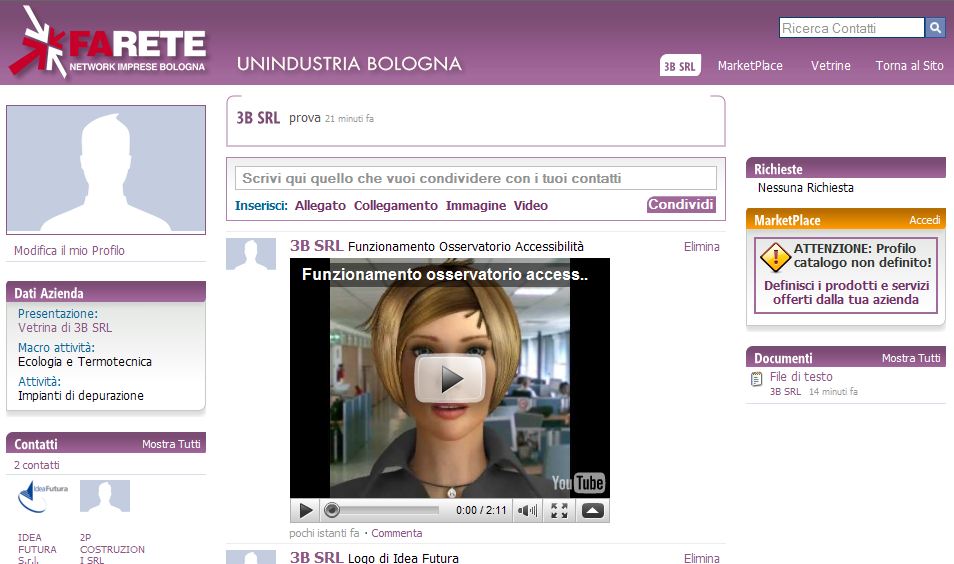This screenshot has height=564, width=954.
Task: Insert a Collegamento link
Action: tap(395, 206)
